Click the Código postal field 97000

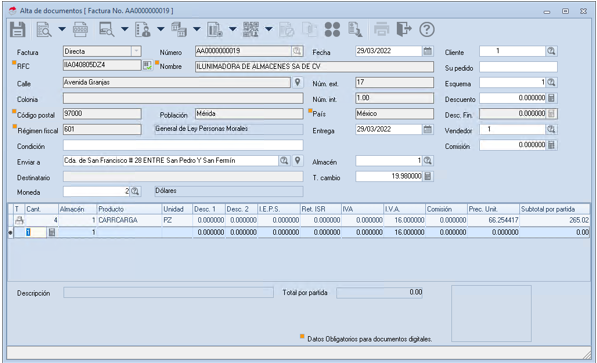pyautogui.click(x=102, y=114)
